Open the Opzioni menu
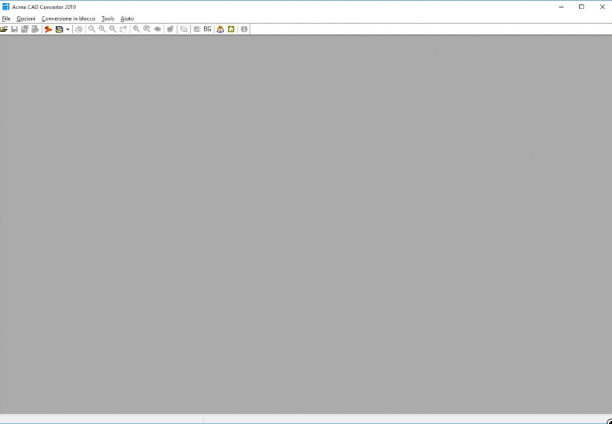 pyautogui.click(x=26, y=19)
